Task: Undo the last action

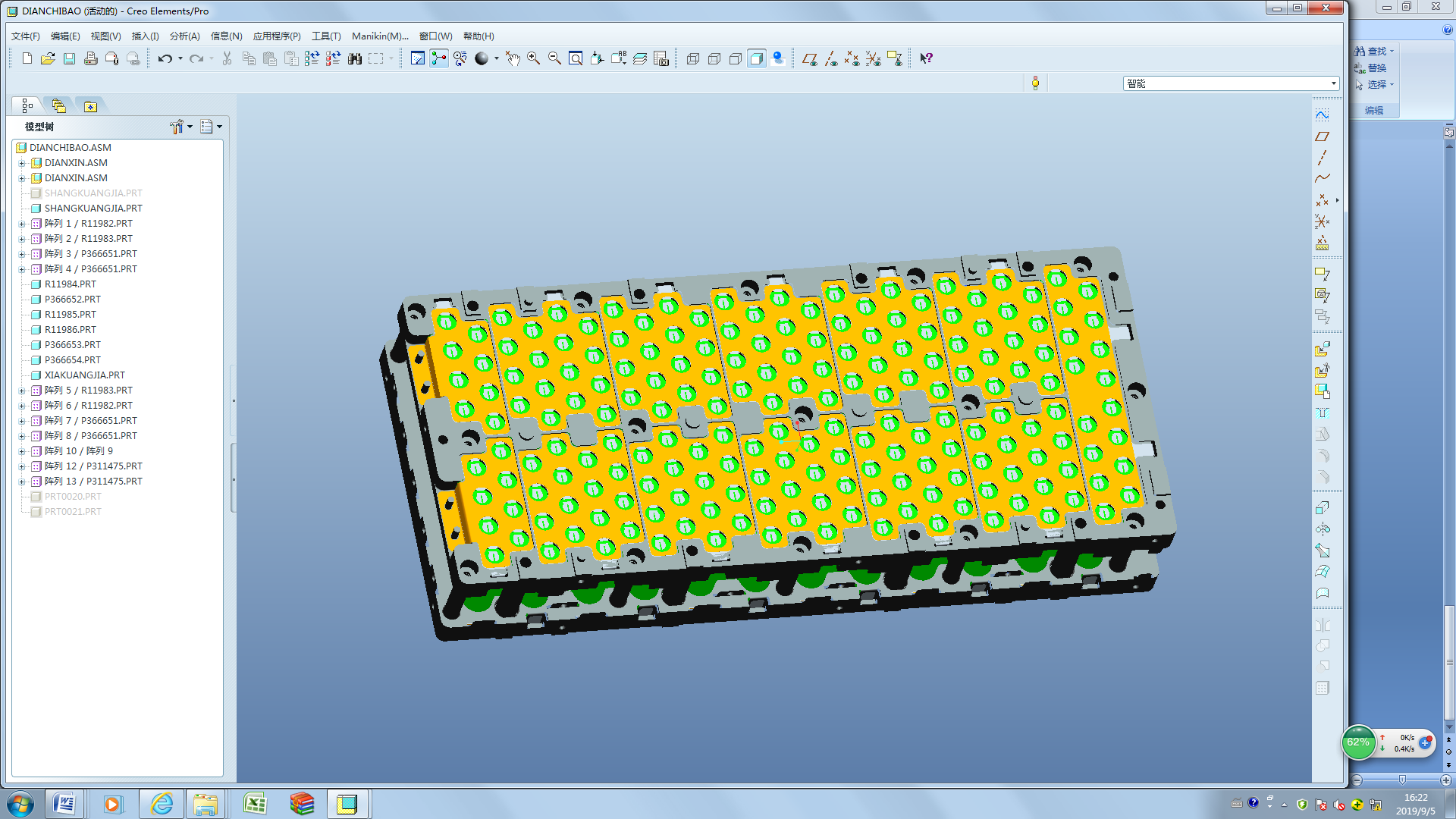Action: [x=165, y=58]
